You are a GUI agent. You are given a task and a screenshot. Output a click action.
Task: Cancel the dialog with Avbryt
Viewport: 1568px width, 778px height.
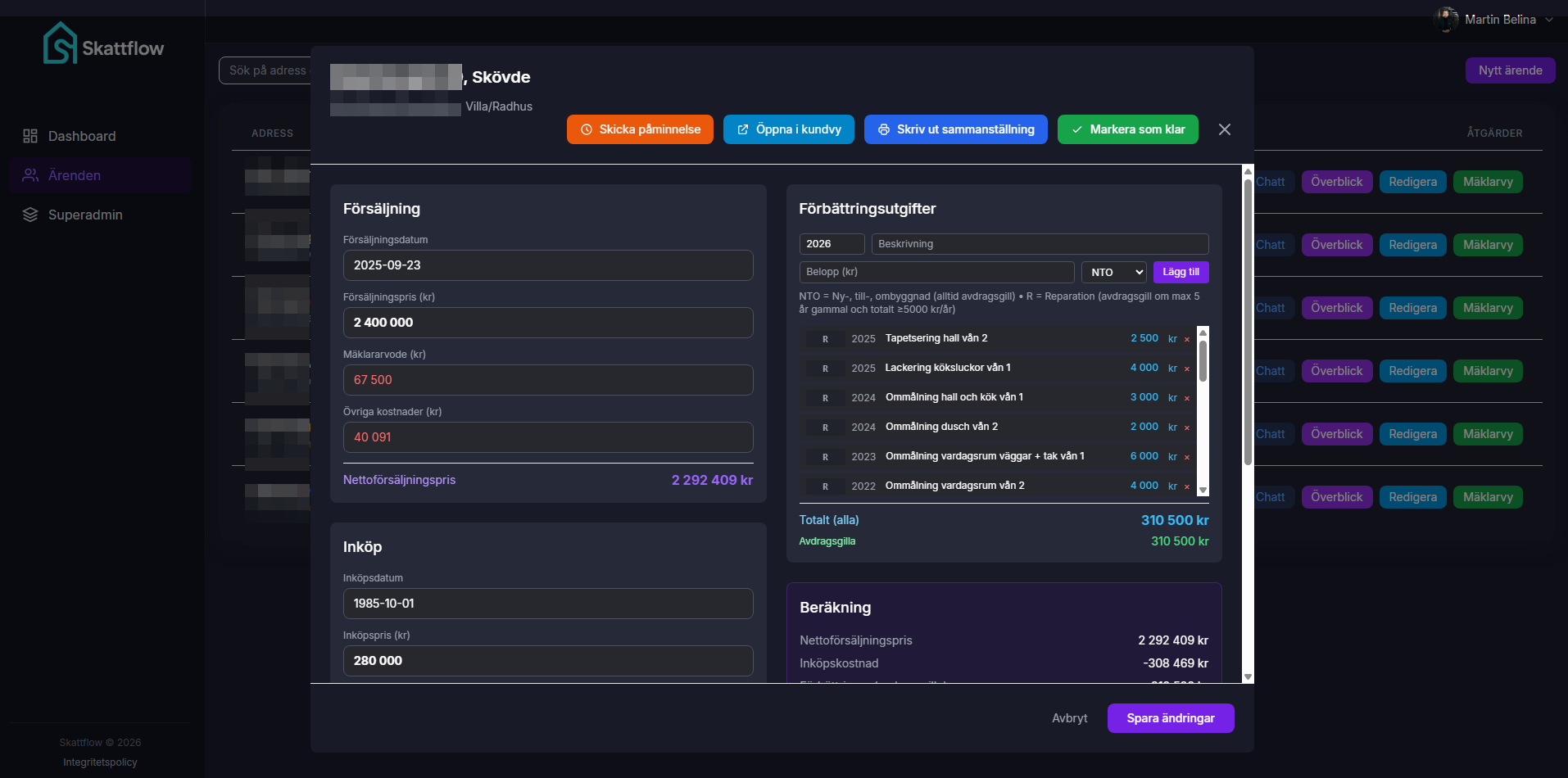1070,718
